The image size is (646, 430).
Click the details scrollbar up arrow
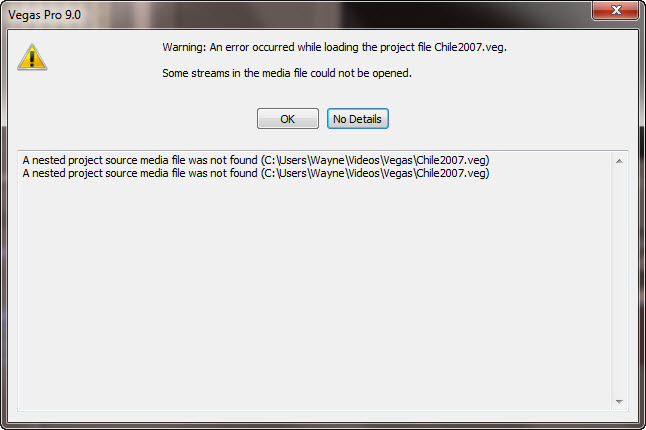[619, 161]
